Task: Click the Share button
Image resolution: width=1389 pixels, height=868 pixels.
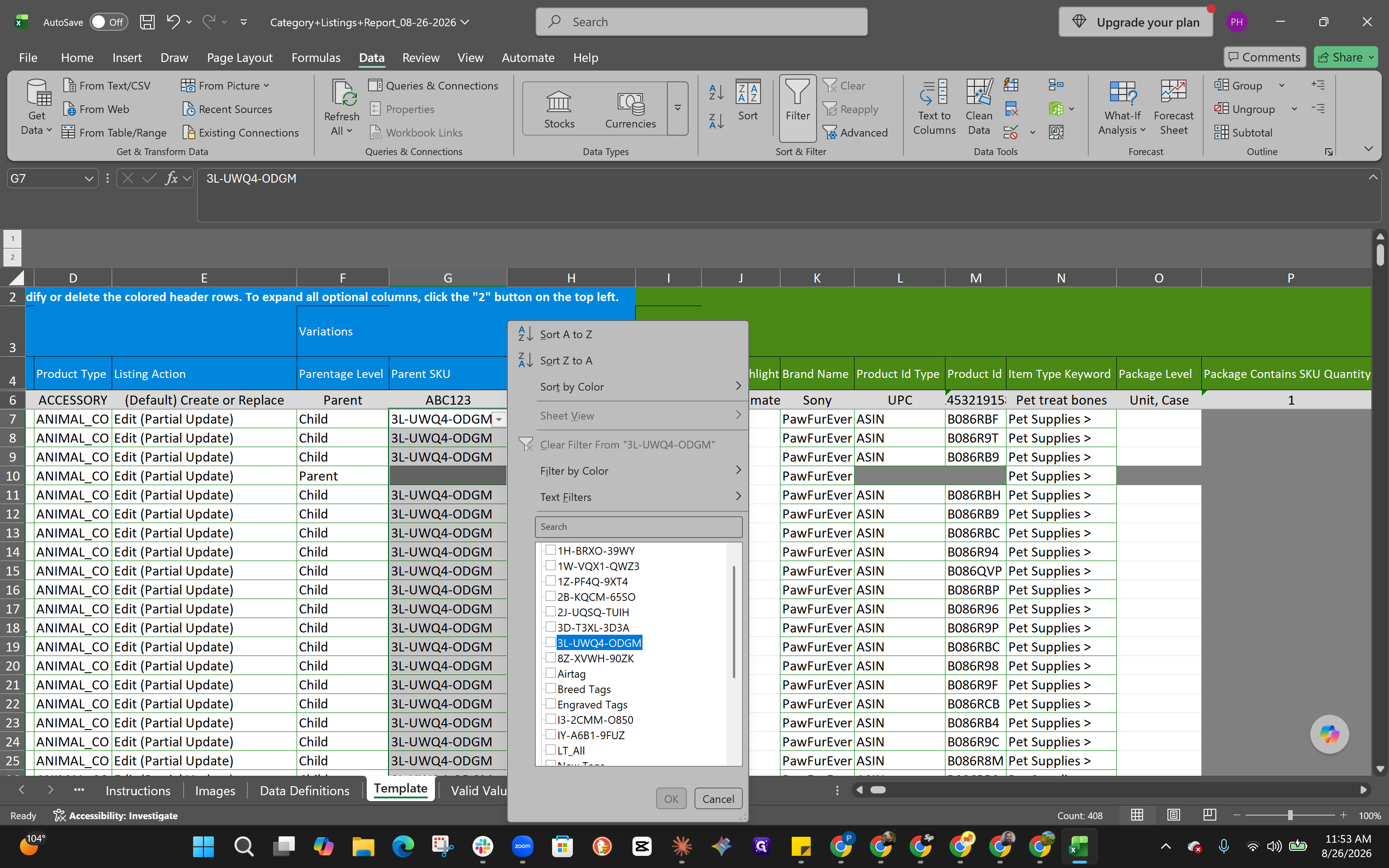Action: (1346, 57)
